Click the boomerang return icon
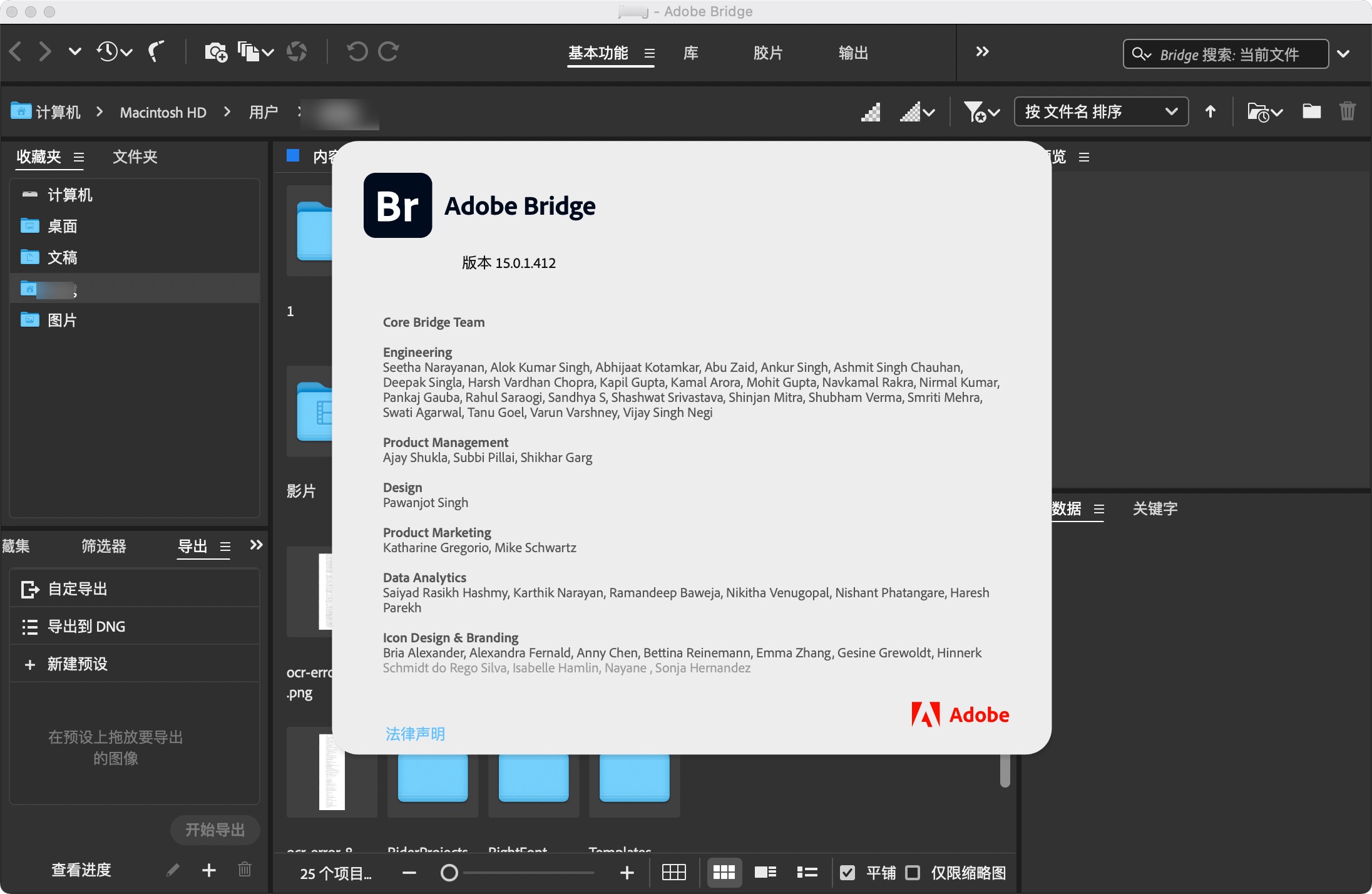Image resolution: width=1372 pixels, height=894 pixels. click(156, 51)
